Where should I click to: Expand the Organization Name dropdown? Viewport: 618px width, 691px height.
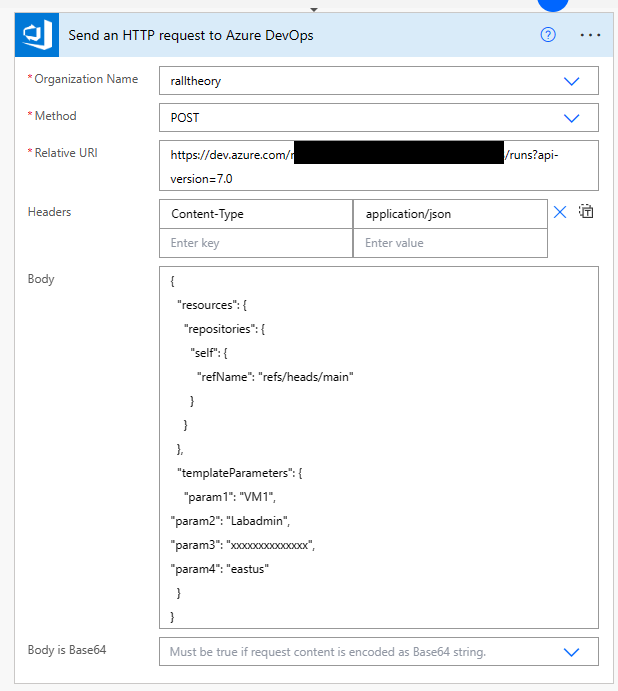572,81
